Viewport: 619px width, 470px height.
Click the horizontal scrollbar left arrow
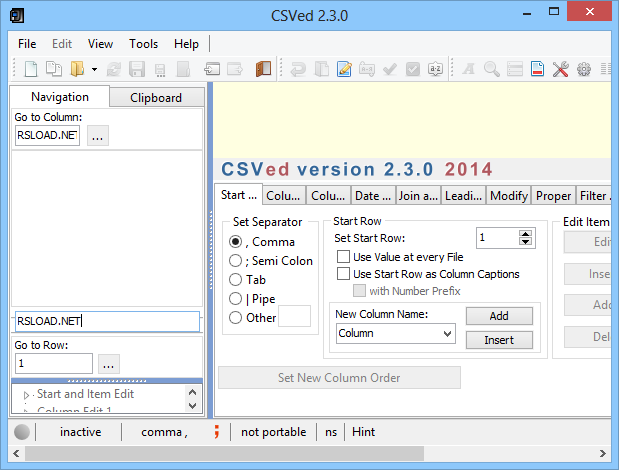[x=16, y=453]
